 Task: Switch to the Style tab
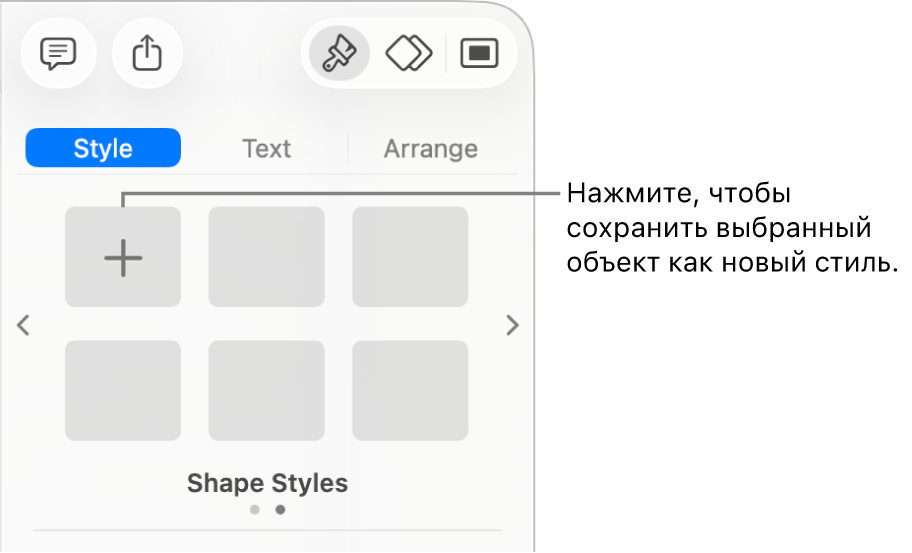pos(103,148)
